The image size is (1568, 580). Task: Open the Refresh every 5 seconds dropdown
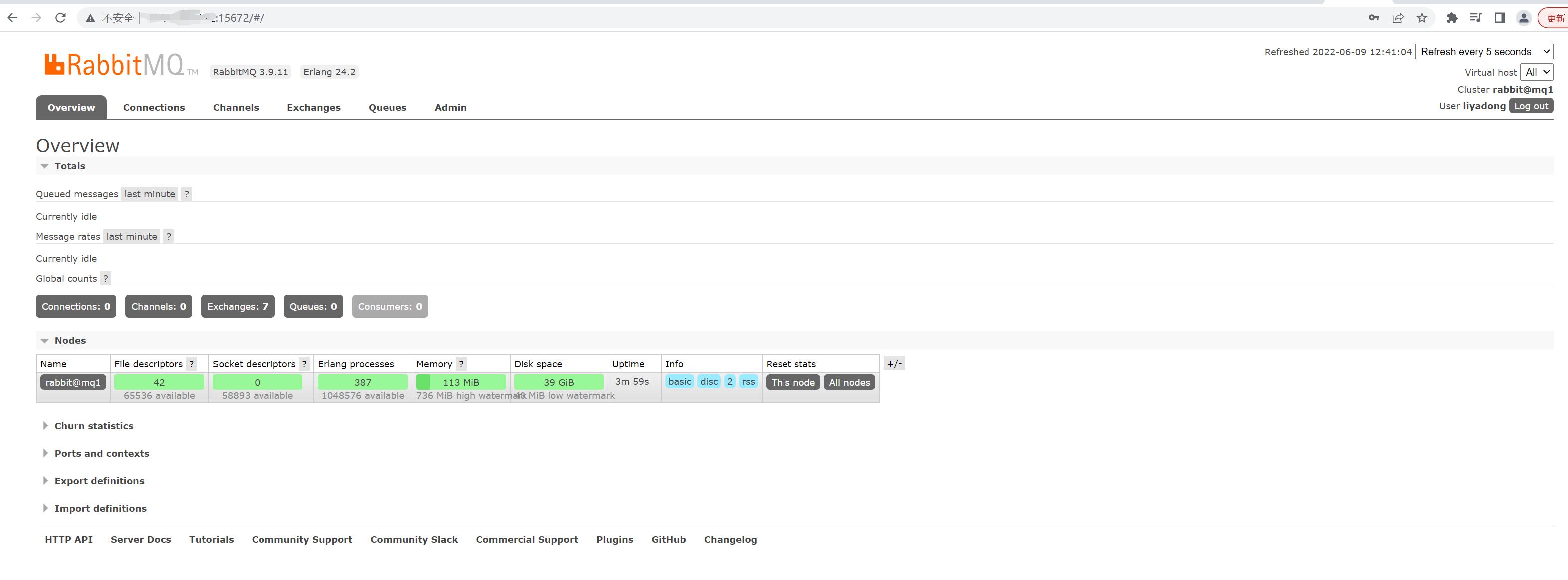point(1484,52)
